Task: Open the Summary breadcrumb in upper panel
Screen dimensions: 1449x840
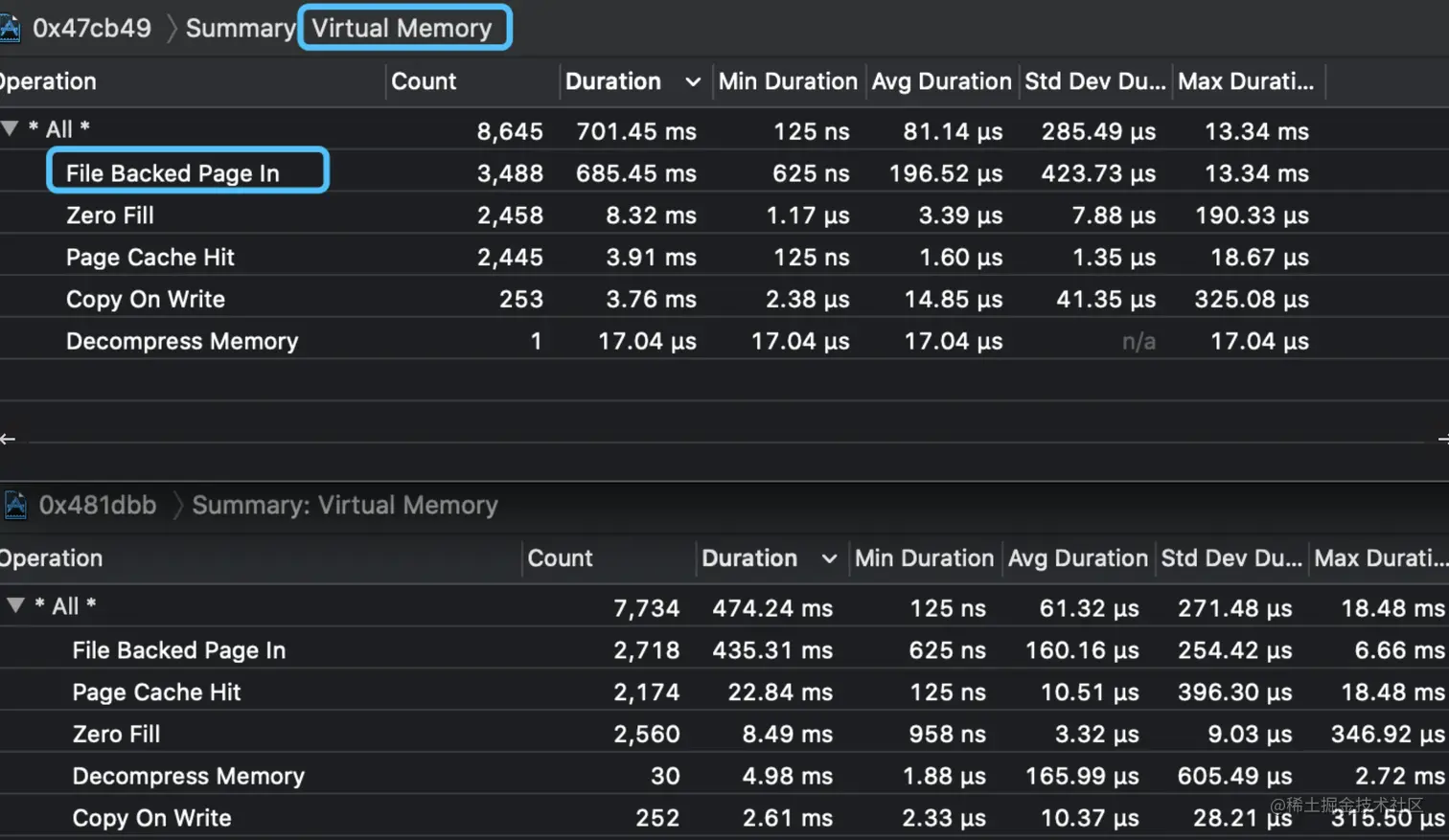Action: [x=241, y=29]
